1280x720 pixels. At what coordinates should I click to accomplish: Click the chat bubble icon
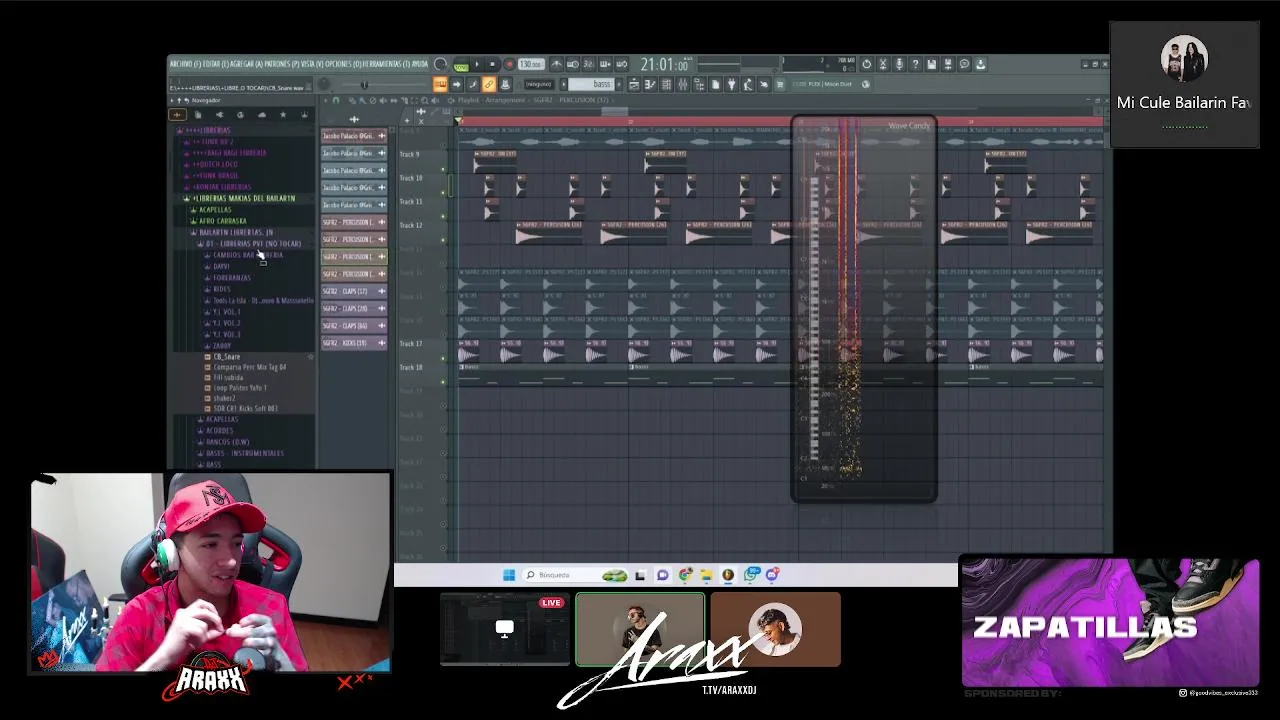pyautogui.click(x=964, y=64)
